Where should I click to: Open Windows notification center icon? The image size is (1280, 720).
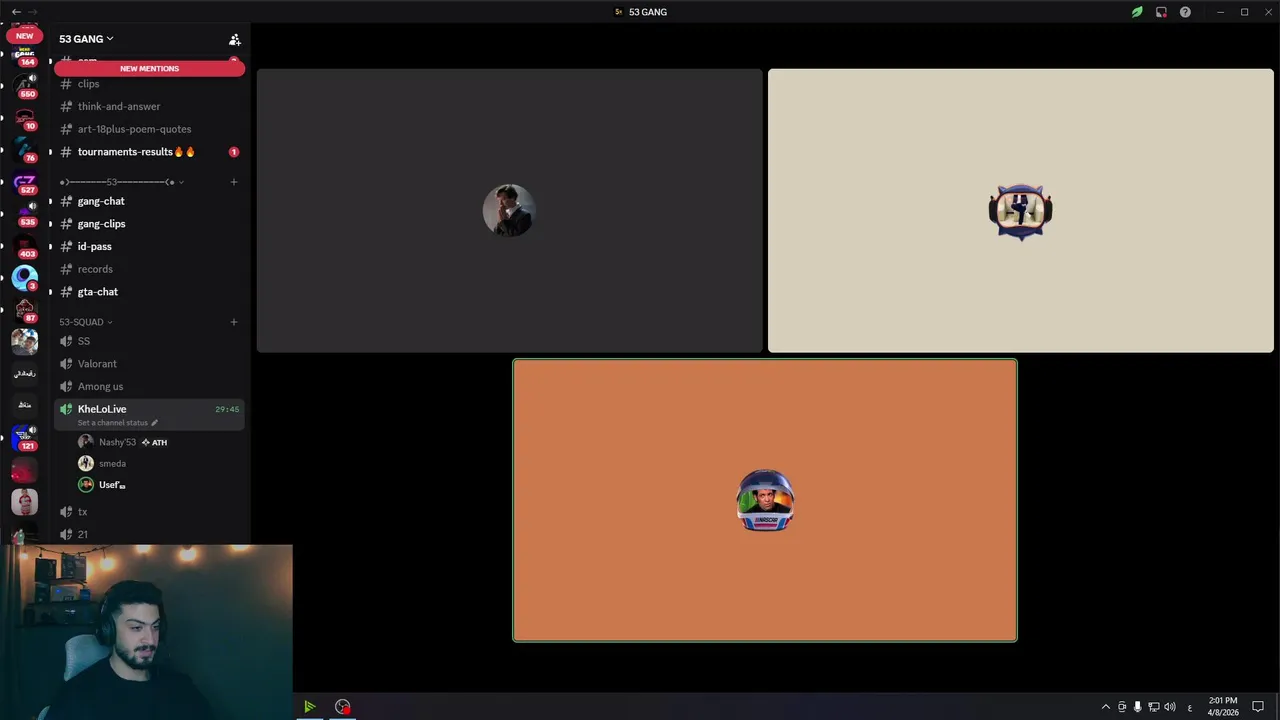tap(1258, 707)
